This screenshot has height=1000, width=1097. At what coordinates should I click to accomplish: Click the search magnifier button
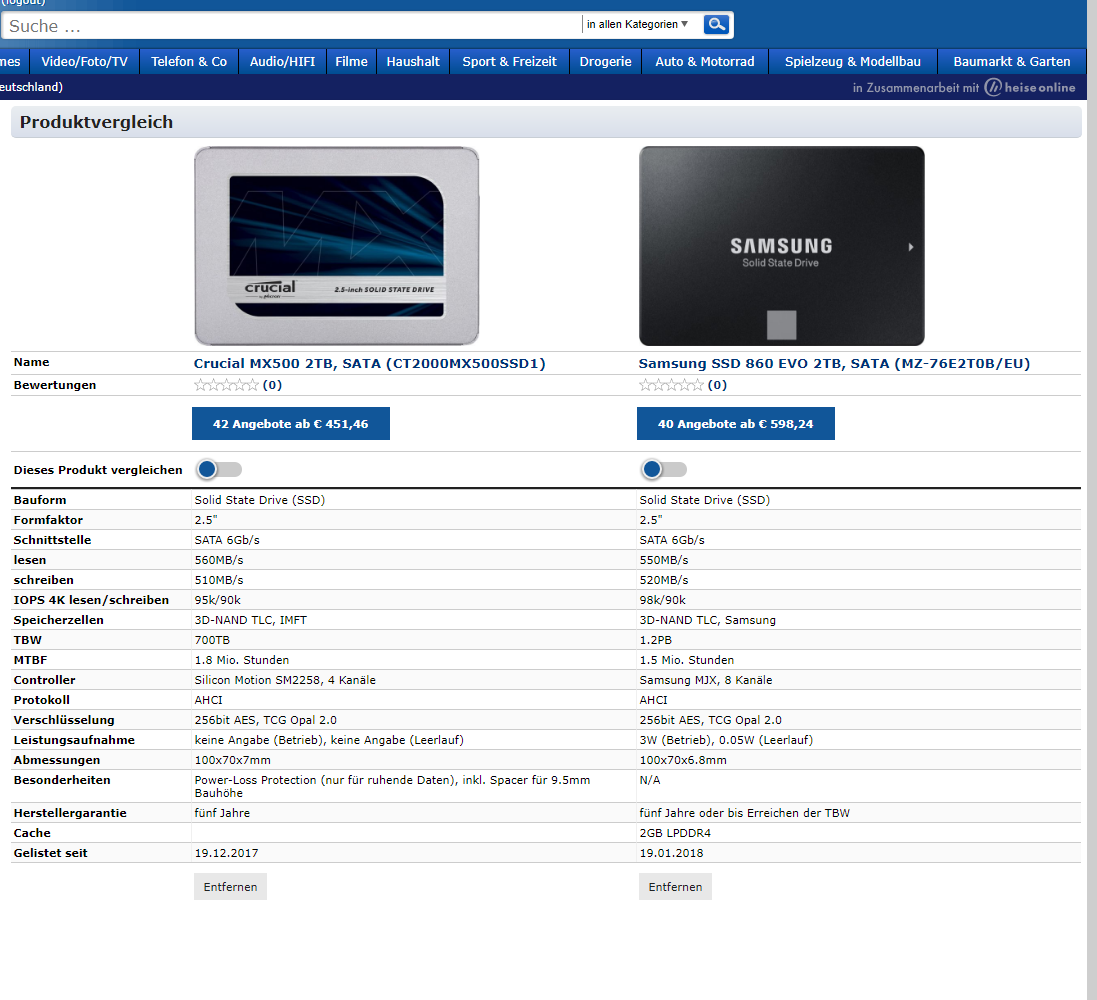tap(716, 24)
